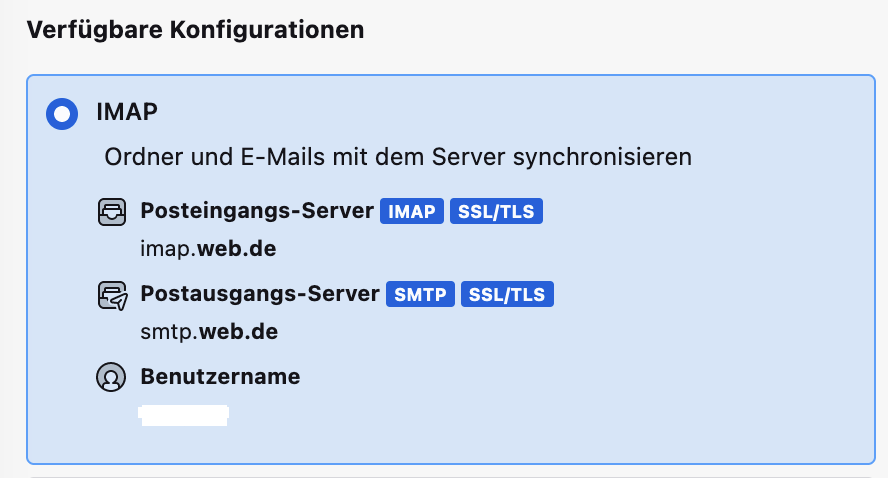Click the "Ordner und E-Mails" description text
This screenshot has height=478, width=888.
[398, 157]
